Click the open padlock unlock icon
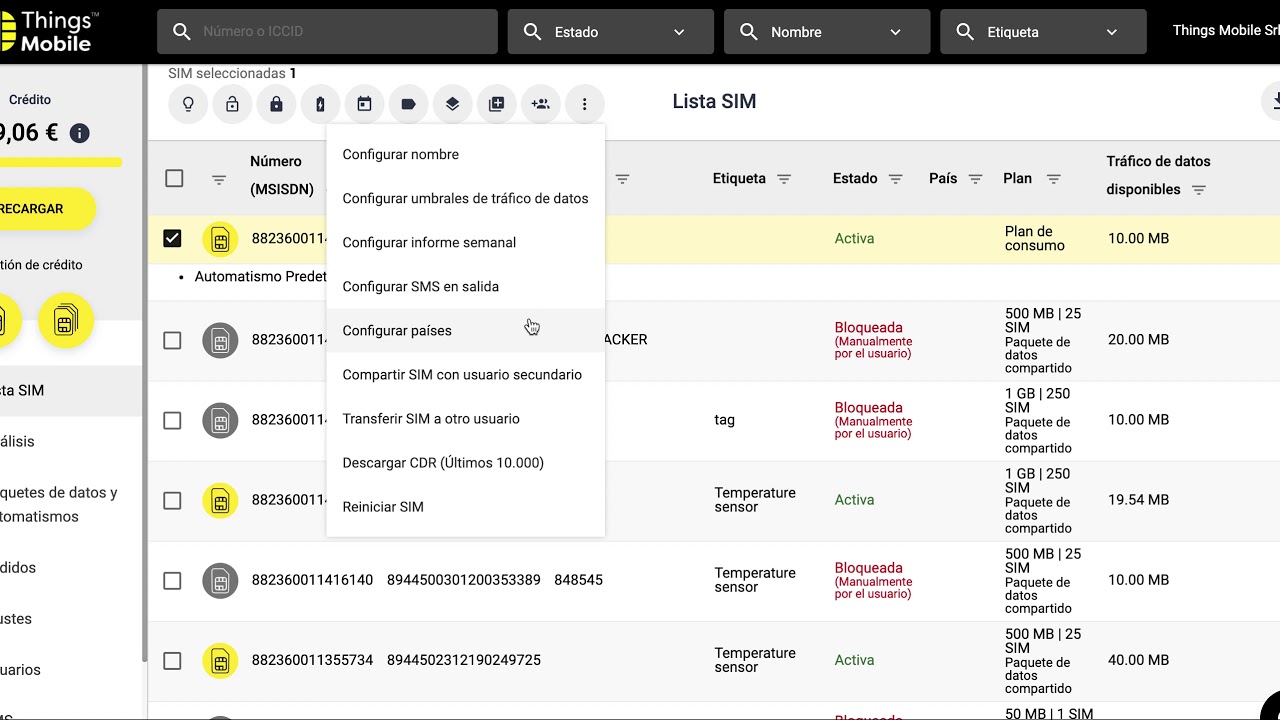 232,104
